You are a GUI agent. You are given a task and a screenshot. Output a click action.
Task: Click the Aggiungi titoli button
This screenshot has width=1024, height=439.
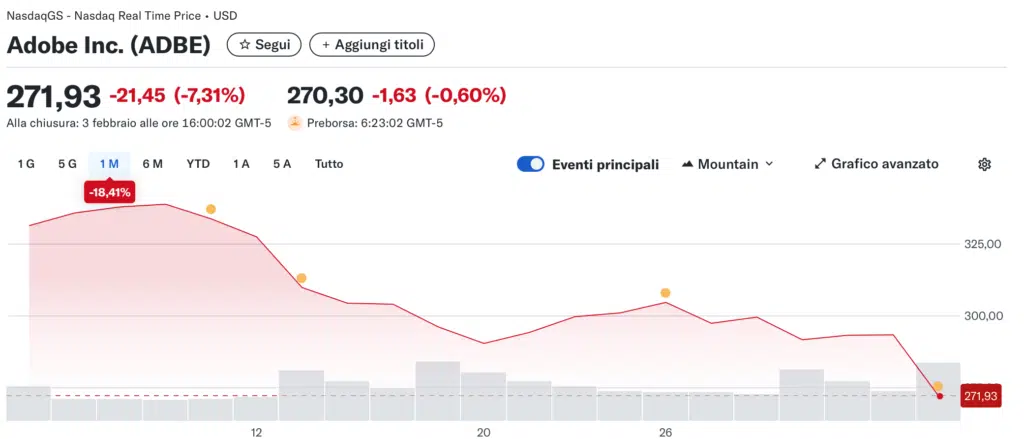(x=372, y=45)
